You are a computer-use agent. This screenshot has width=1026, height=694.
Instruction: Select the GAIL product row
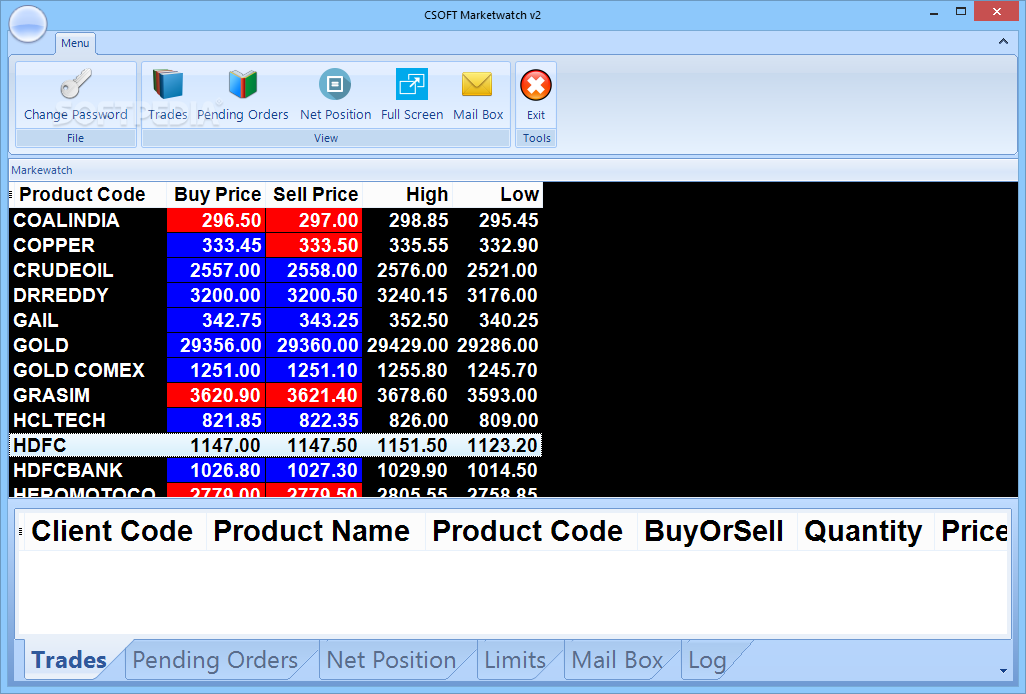point(275,321)
